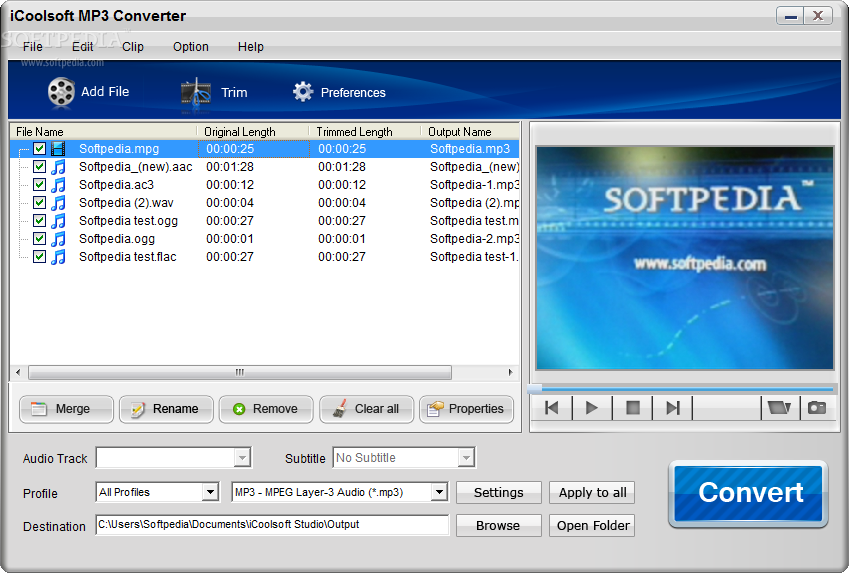Click the music note icon for Softpedia_(new).aac
Image resolution: width=849 pixels, height=573 pixels.
pyautogui.click(x=58, y=167)
